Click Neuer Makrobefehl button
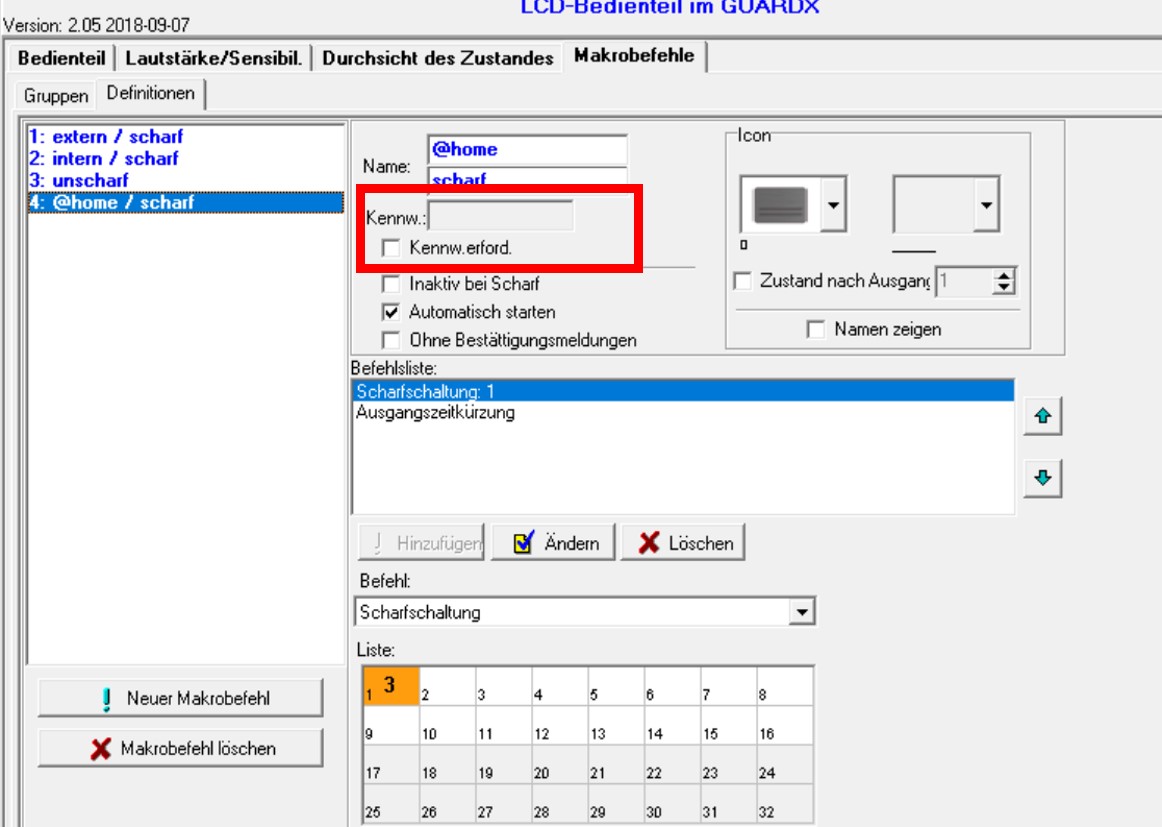 180,698
